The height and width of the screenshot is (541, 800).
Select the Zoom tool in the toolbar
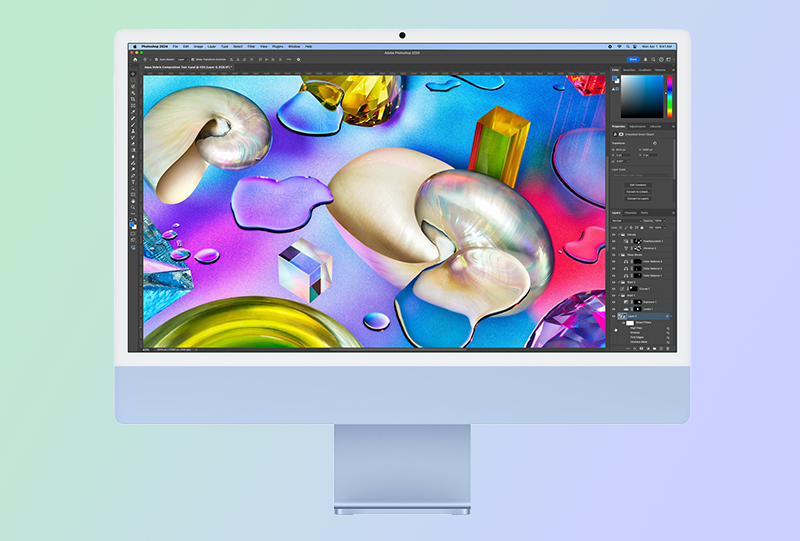point(133,207)
